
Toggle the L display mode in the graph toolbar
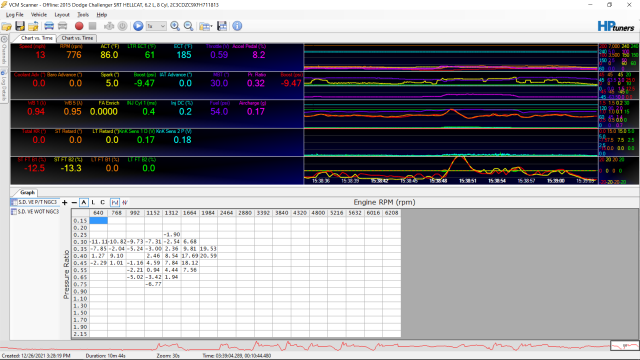point(93,202)
